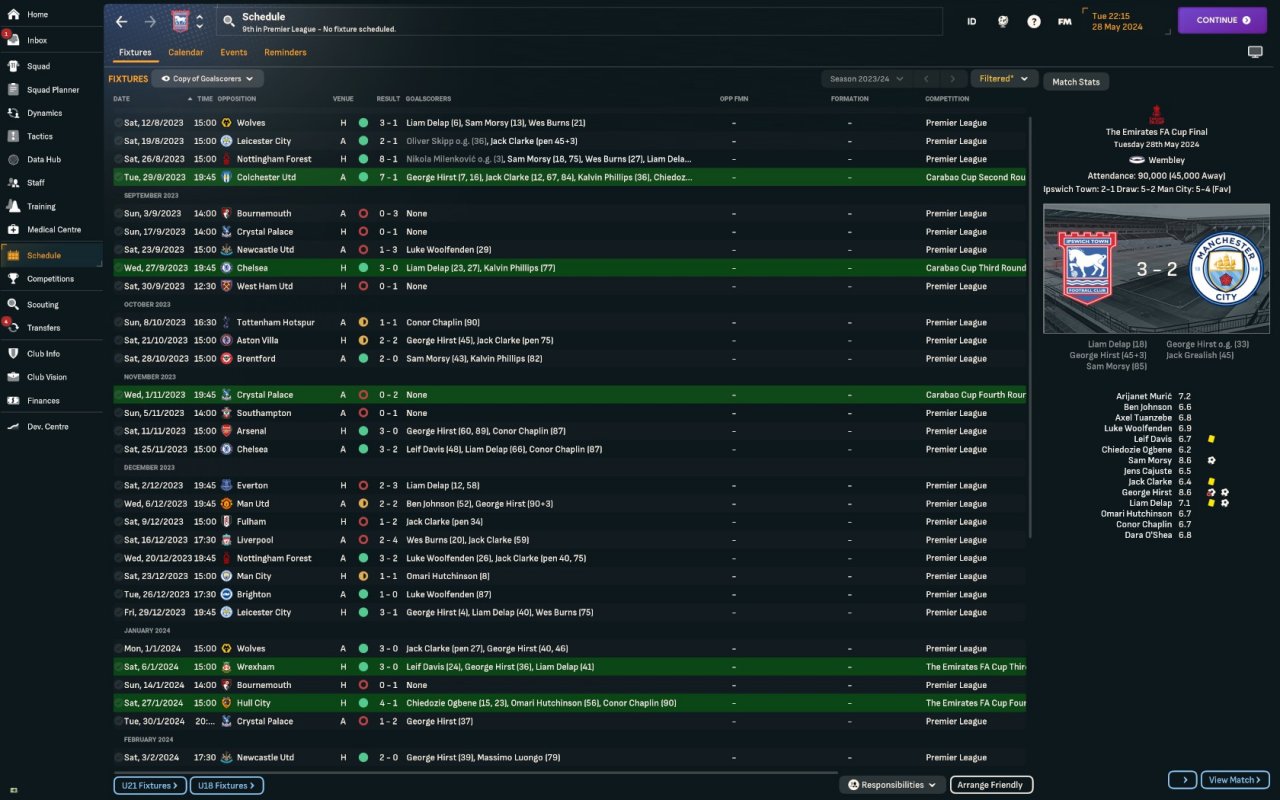This screenshot has width=1280, height=800.
Task: Tick the checkbox for Newcastle Utd on 3/2/2024
Action: 118,757
